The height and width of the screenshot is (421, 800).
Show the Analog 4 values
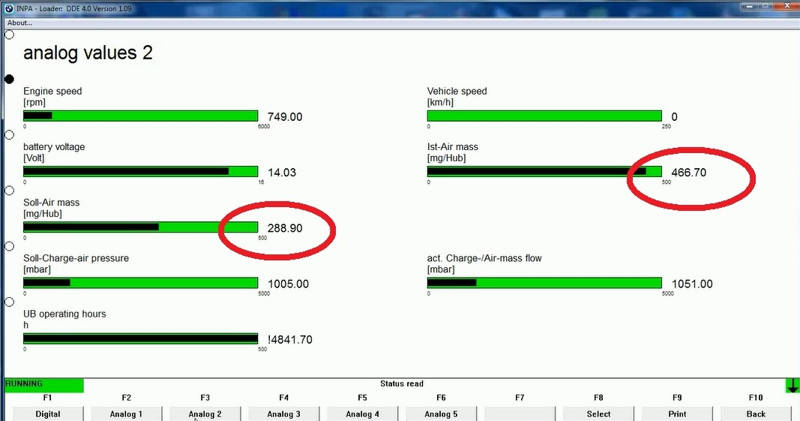362,413
